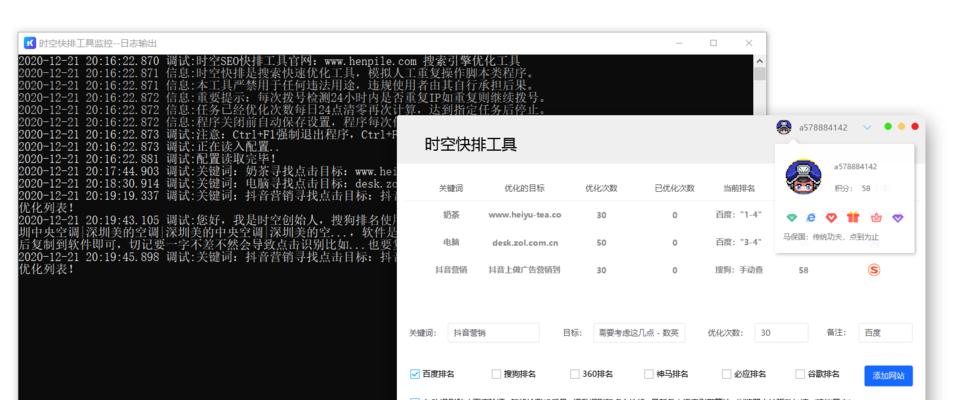Image resolution: width=953 pixels, height=400 pixels.
Task: Click the 百度:"1-4" ranking cell
Action: [x=738, y=215]
